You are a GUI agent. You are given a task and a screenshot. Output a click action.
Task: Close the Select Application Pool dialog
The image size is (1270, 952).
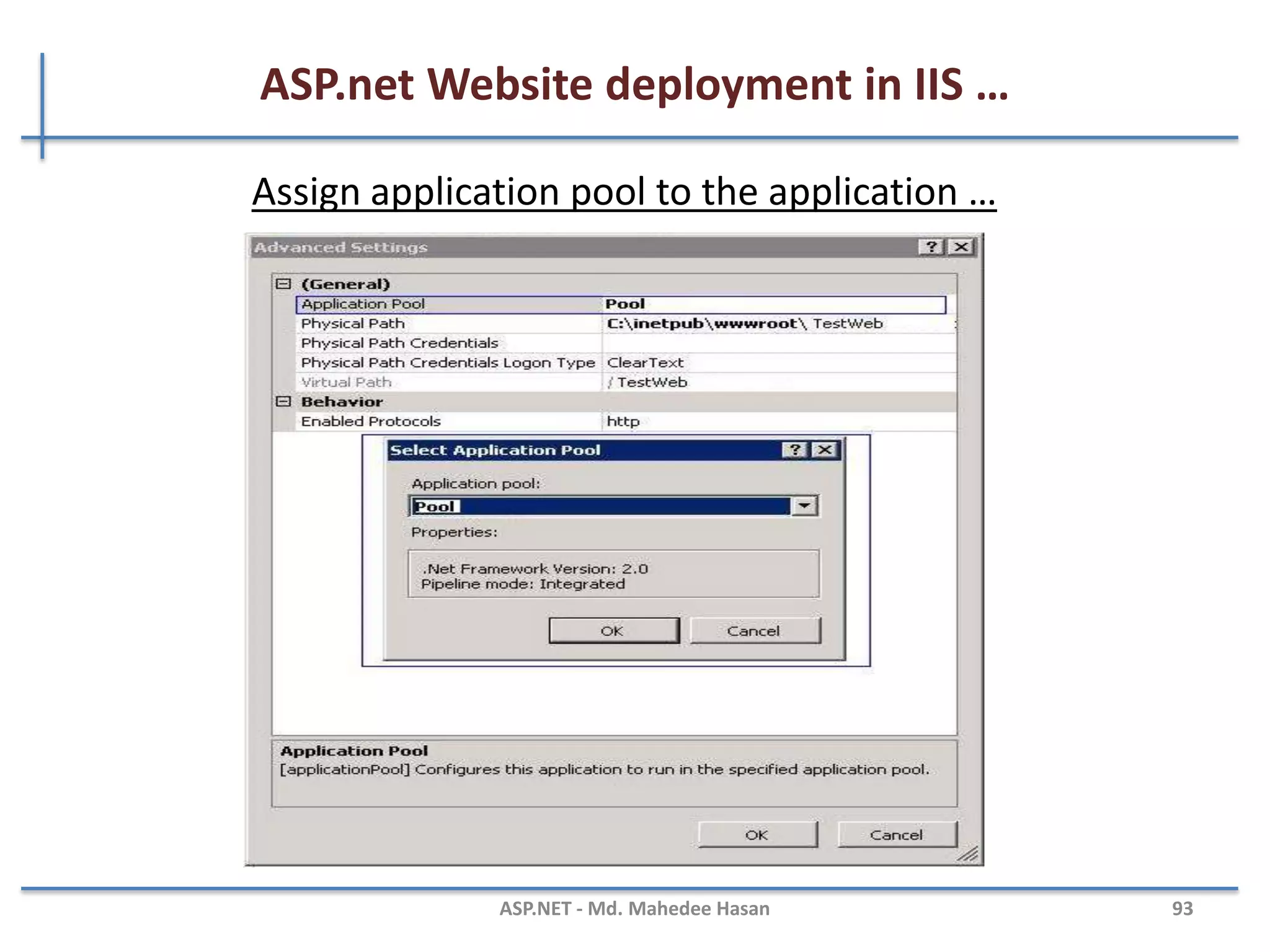[825, 450]
